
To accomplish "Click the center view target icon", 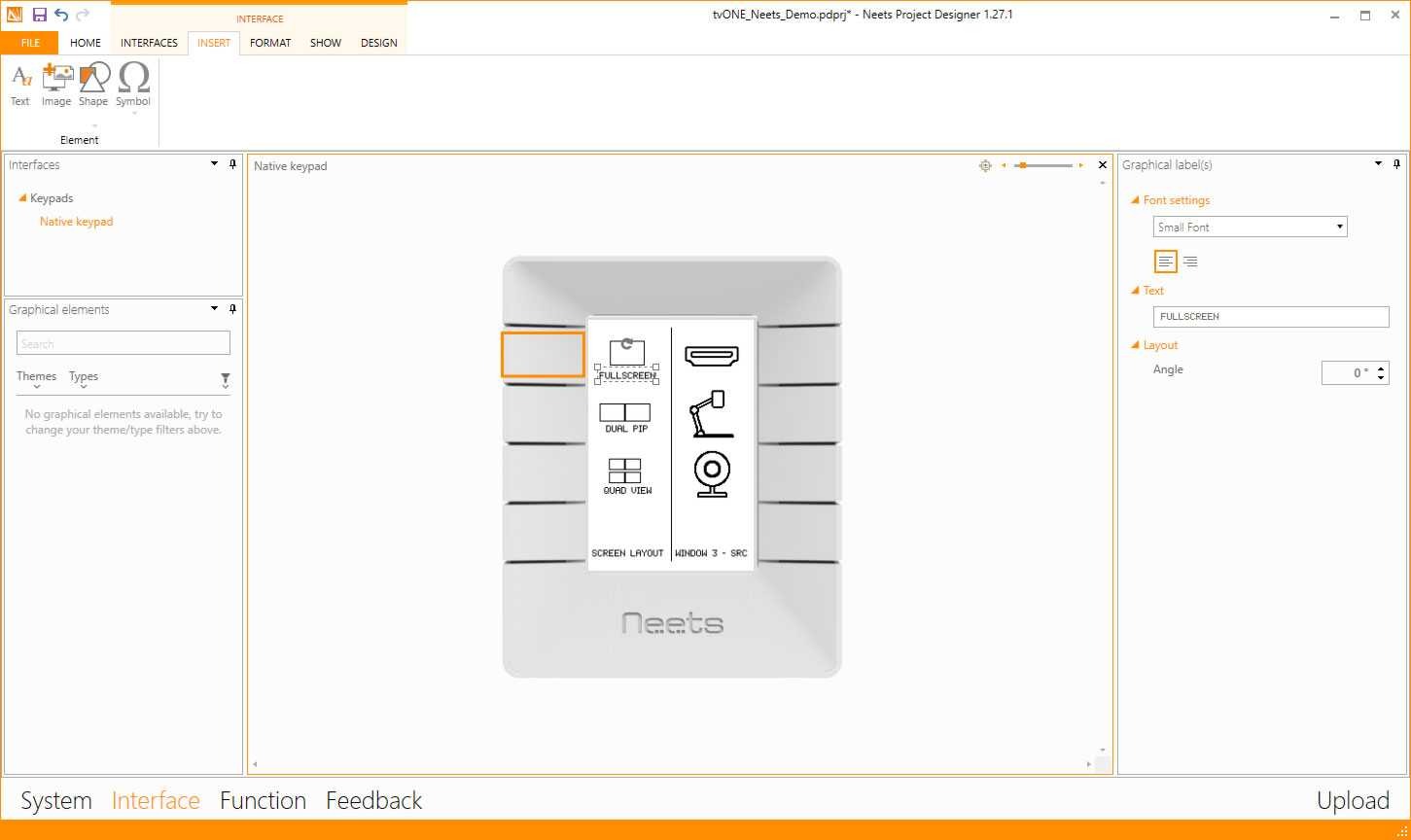I will click(x=985, y=165).
